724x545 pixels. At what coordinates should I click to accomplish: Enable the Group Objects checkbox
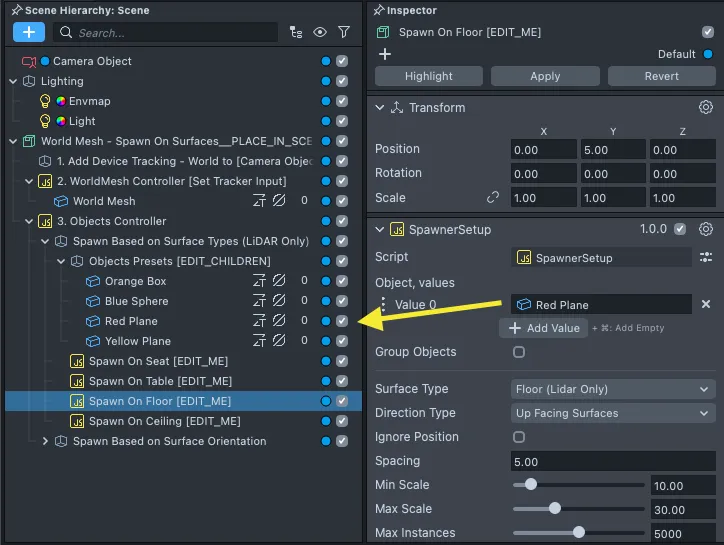(x=519, y=352)
